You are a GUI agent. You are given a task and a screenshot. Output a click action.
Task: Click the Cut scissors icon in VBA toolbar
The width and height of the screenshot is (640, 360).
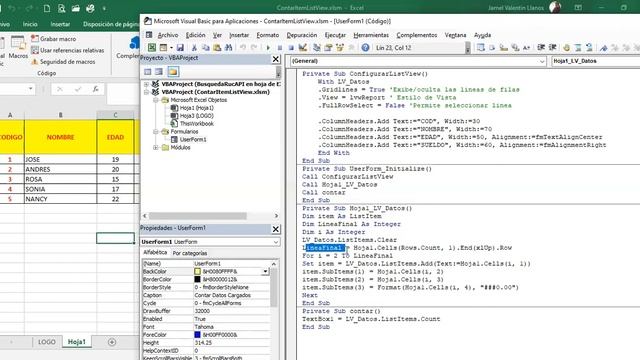click(x=194, y=48)
